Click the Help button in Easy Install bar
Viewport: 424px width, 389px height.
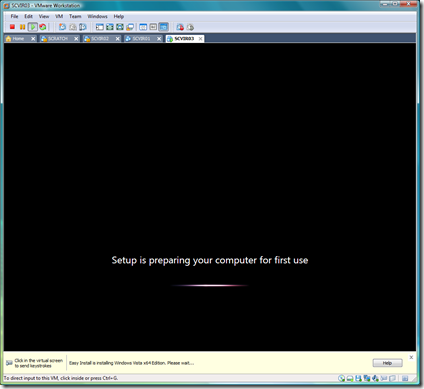tap(387, 363)
